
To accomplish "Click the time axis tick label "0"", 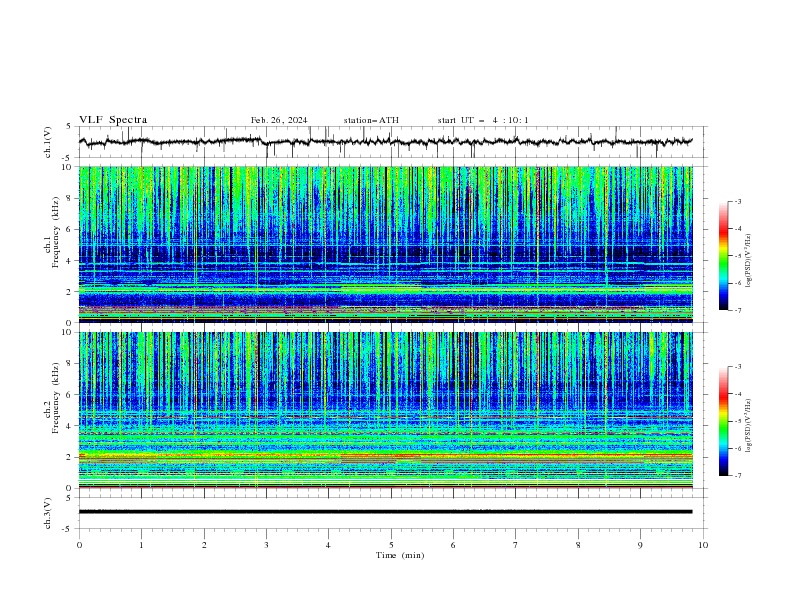I will (x=79, y=545).
